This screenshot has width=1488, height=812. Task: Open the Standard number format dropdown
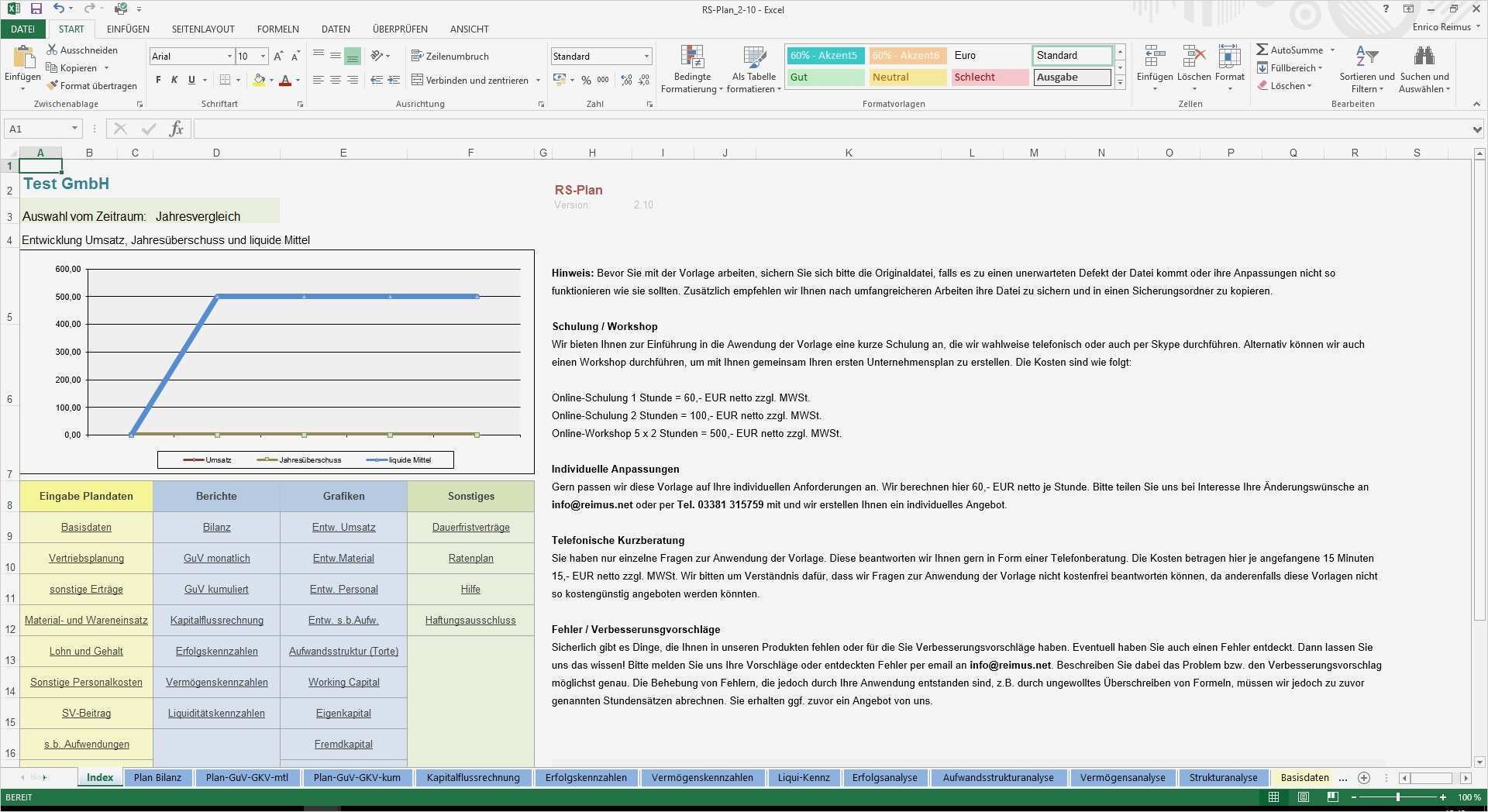pos(646,56)
